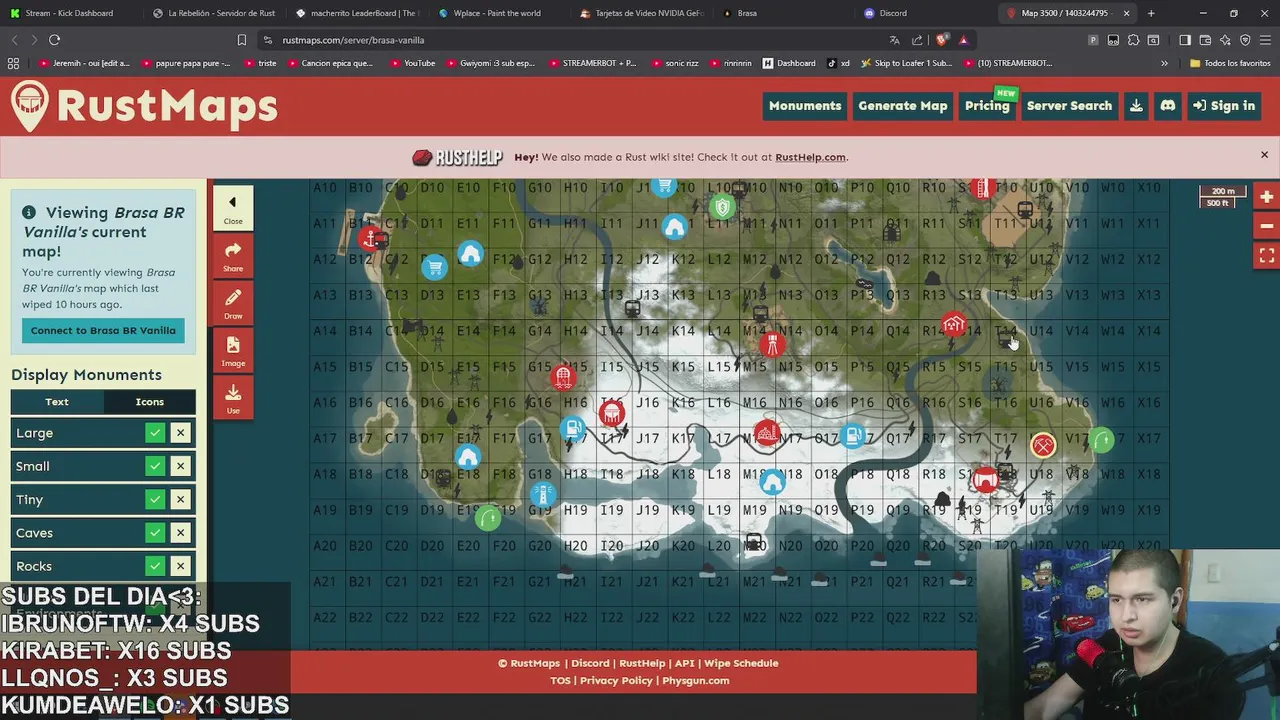Screen dimensions: 1280x720
Task: Enable Small monuments with green check
Action: point(155,466)
